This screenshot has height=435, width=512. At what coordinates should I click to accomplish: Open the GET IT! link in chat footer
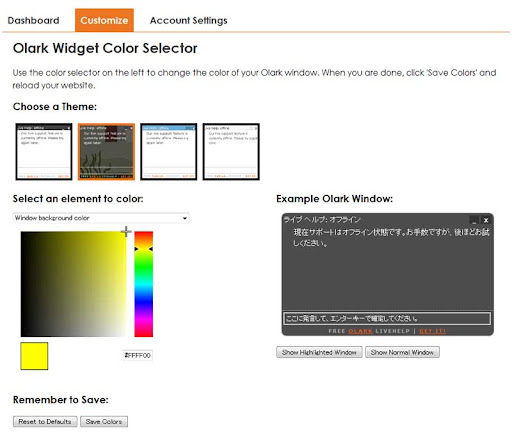point(433,331)
